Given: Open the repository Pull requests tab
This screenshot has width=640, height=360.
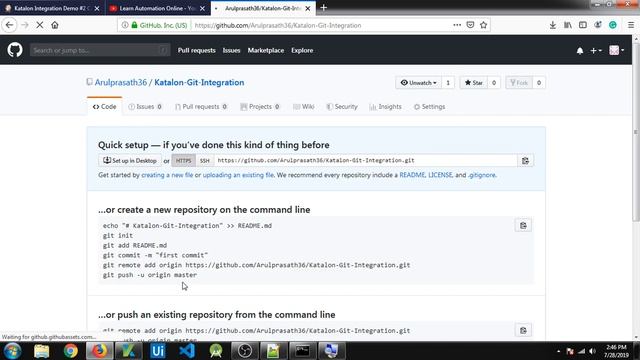Looking at the screenshot, I should 201,107.
